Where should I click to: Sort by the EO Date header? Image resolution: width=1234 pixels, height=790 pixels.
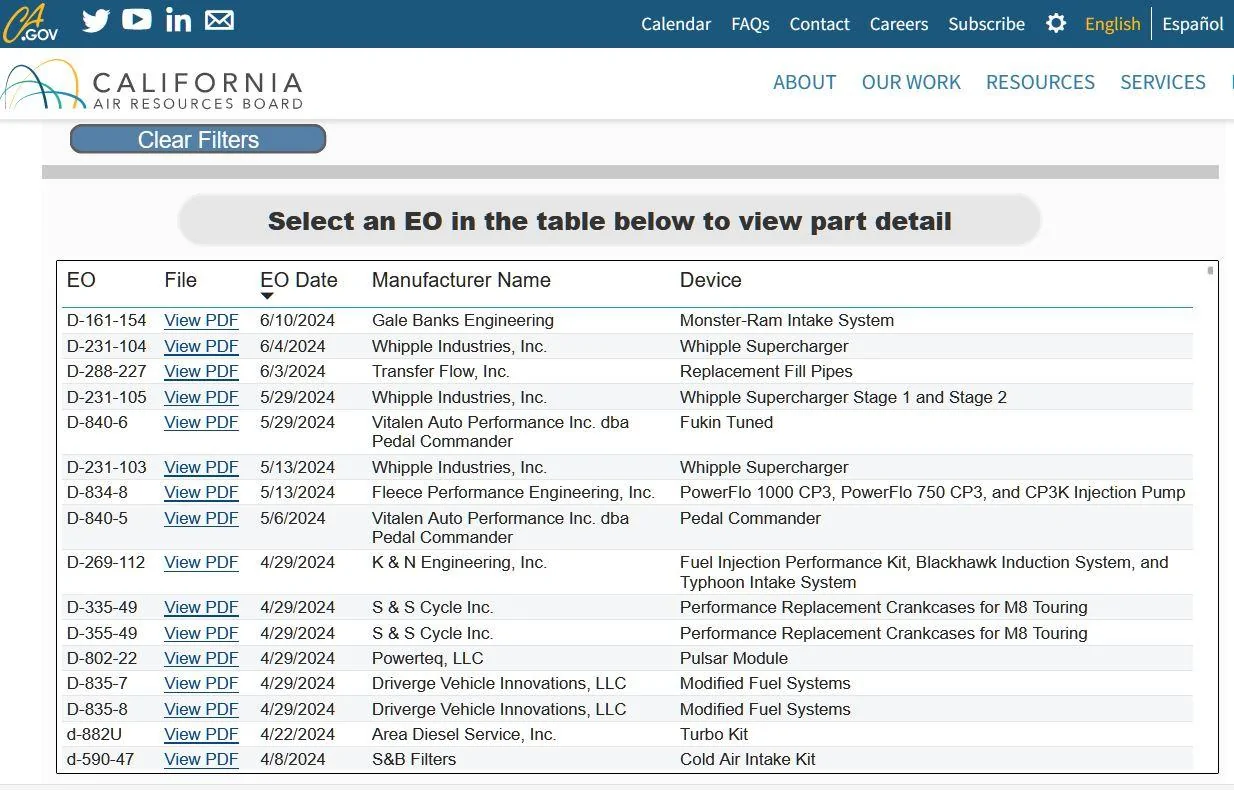point(299,280)
